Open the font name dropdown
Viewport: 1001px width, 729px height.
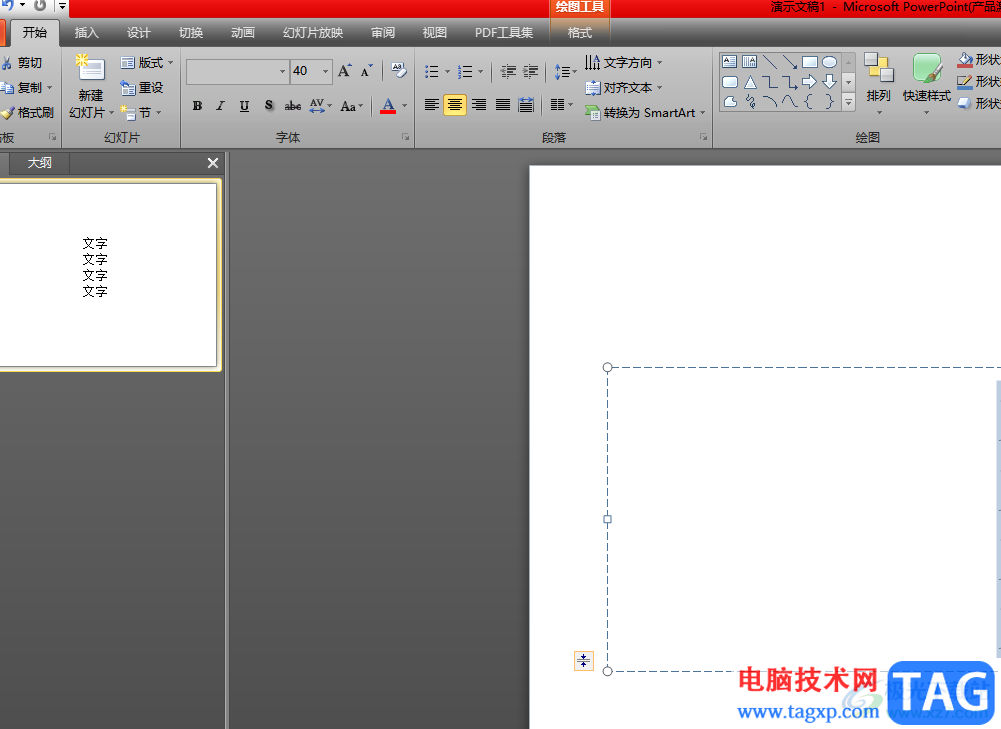click(x=282, y=71)
